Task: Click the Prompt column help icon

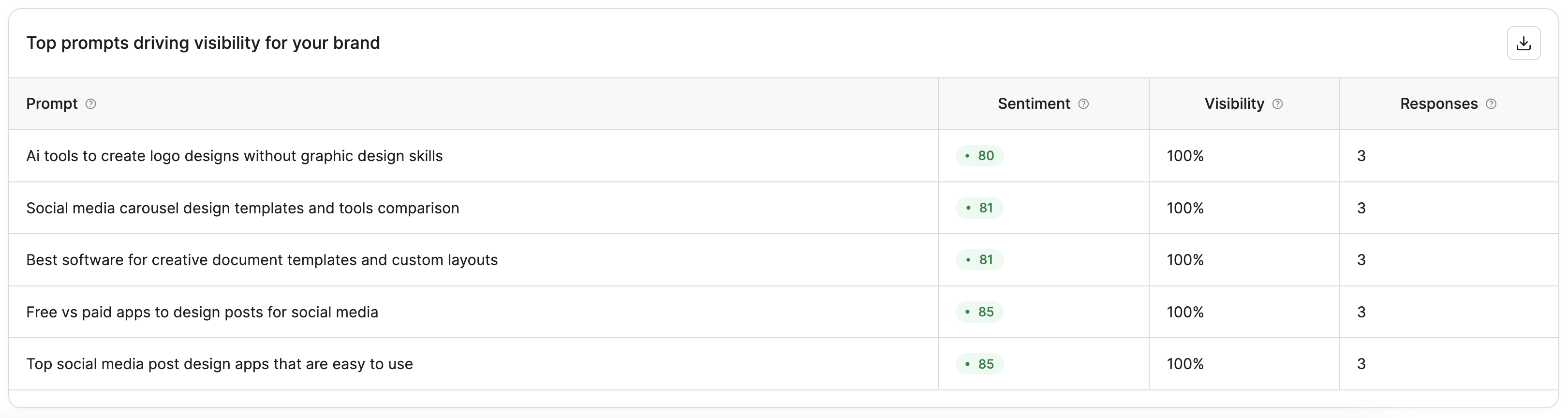Action: (91, 104)
